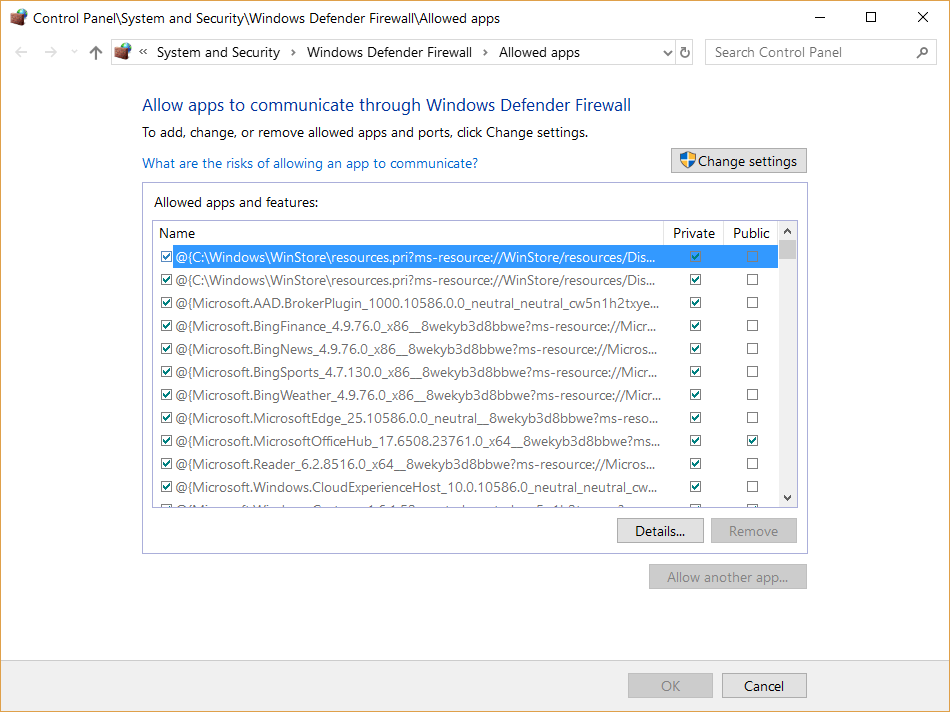Click the OK button
The width and height of the screenshot is (950, 712).
670,686
